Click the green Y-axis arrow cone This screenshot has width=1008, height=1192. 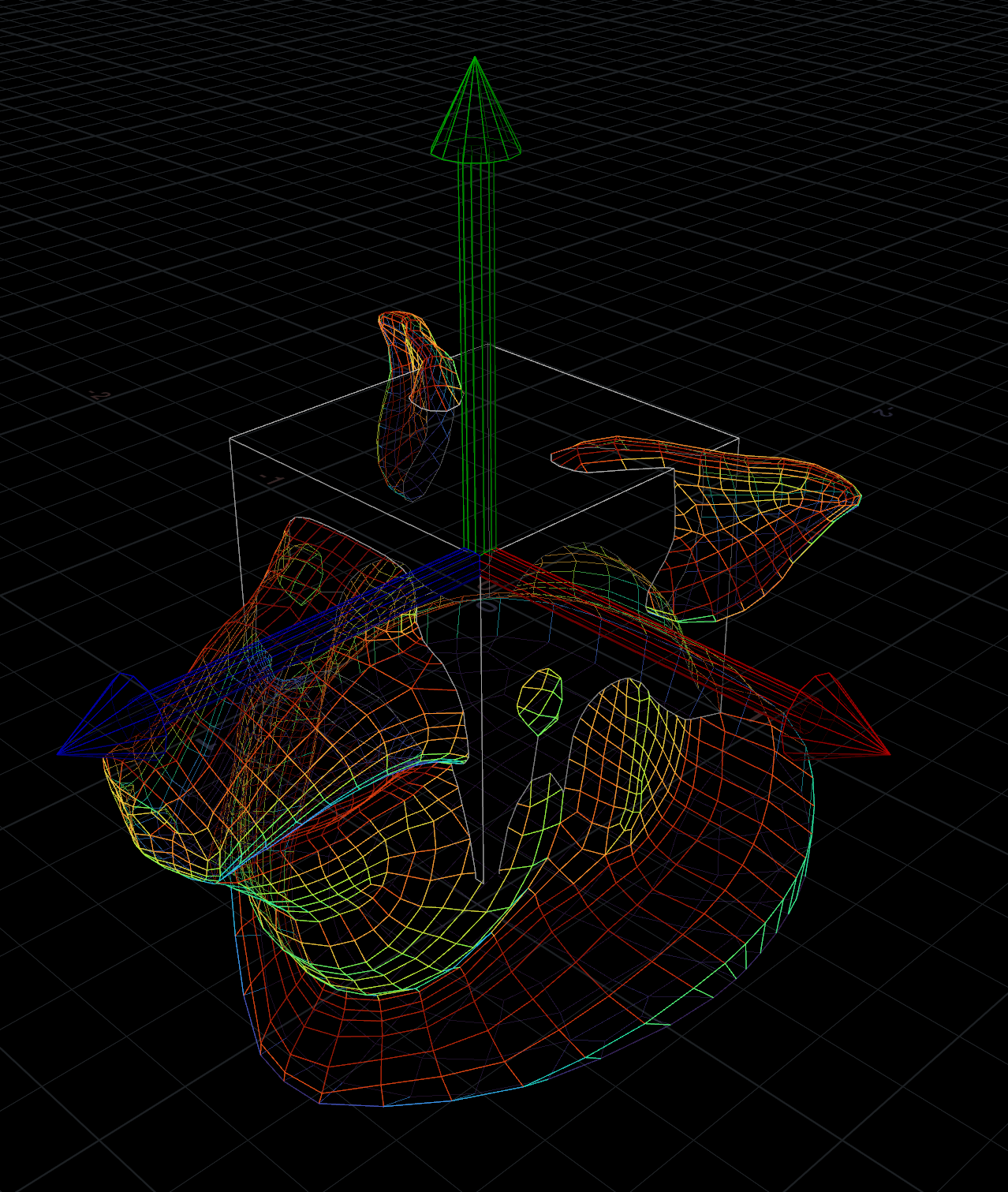click(x=475, y=118)
